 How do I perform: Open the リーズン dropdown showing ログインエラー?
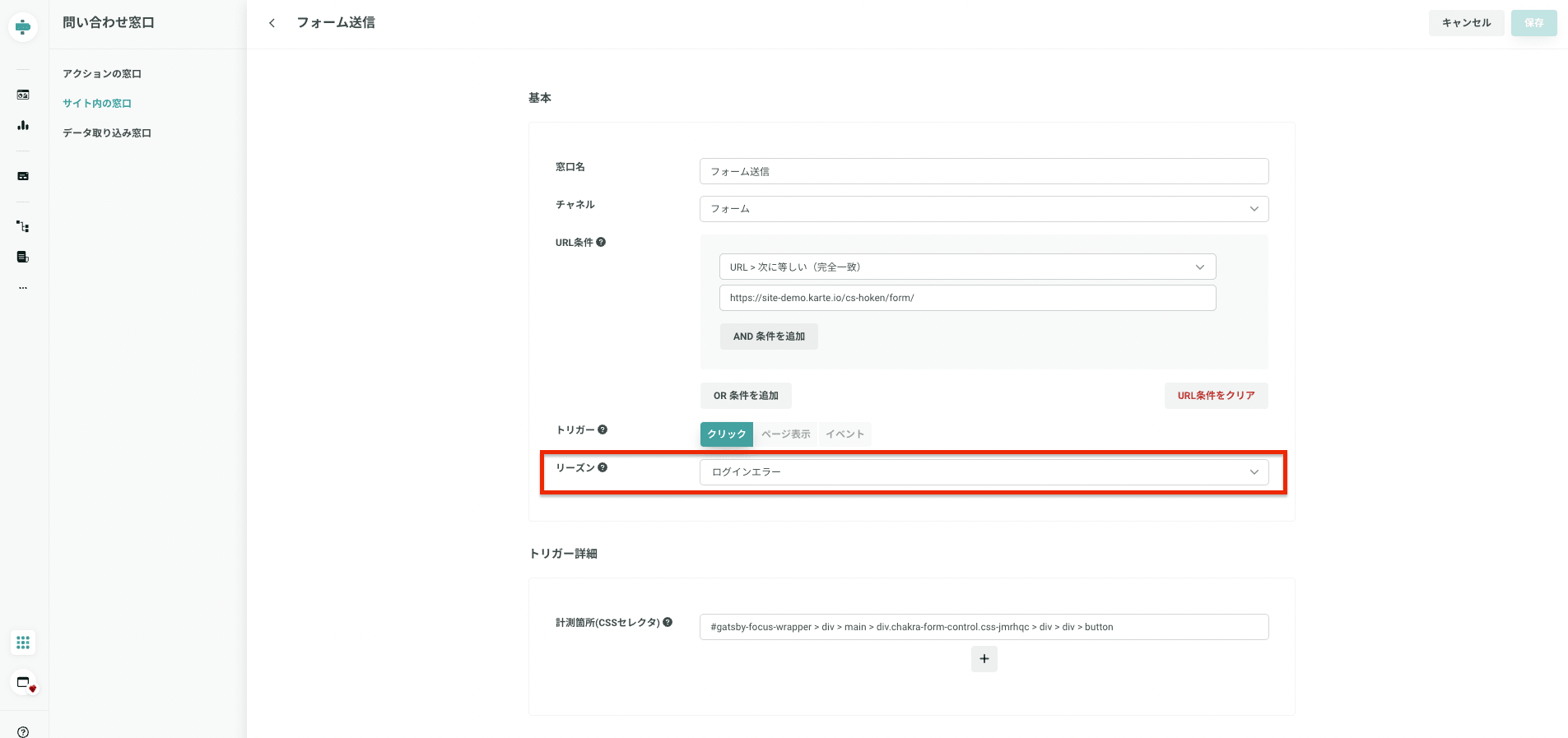click(984, 472)
